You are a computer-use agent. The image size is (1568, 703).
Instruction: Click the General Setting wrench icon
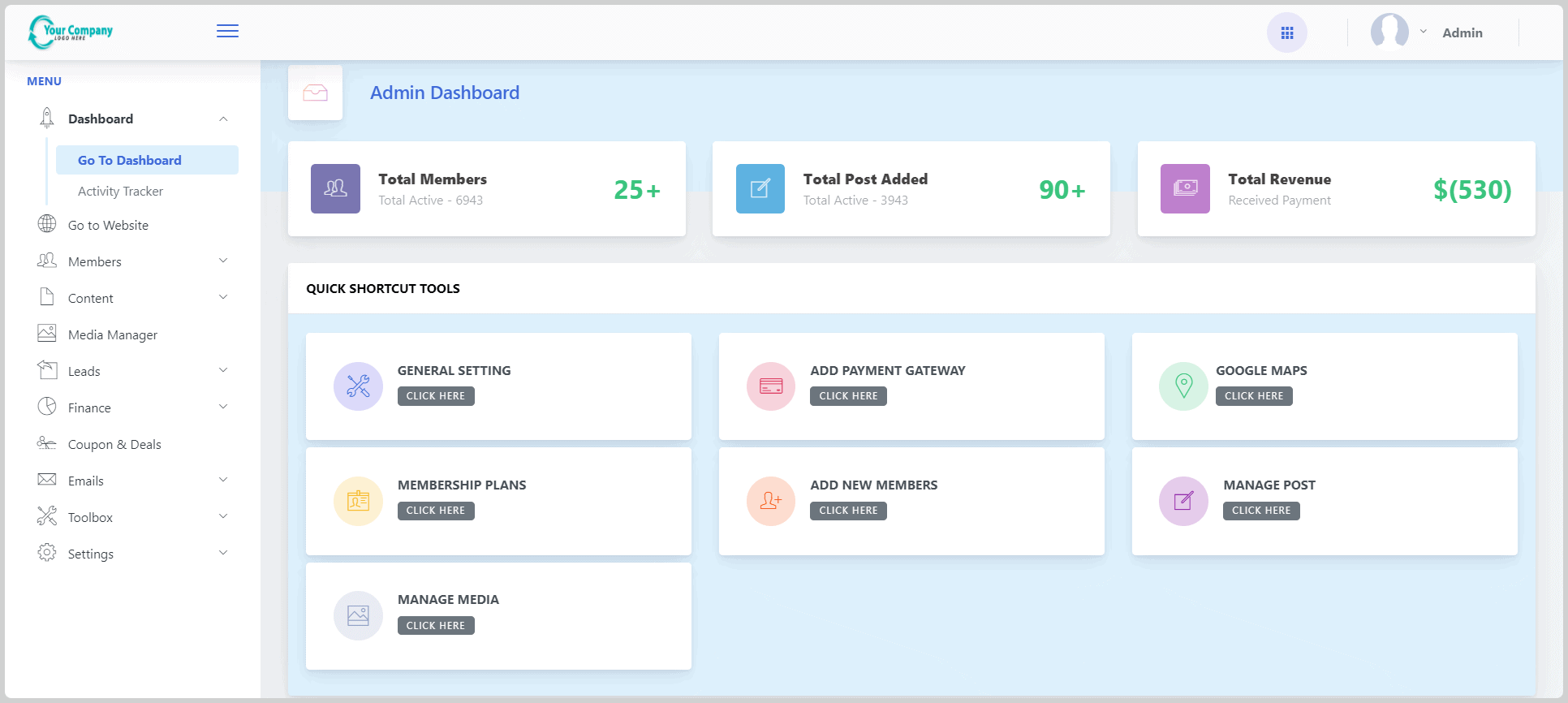pyautogui.click(x=358, y=386)
